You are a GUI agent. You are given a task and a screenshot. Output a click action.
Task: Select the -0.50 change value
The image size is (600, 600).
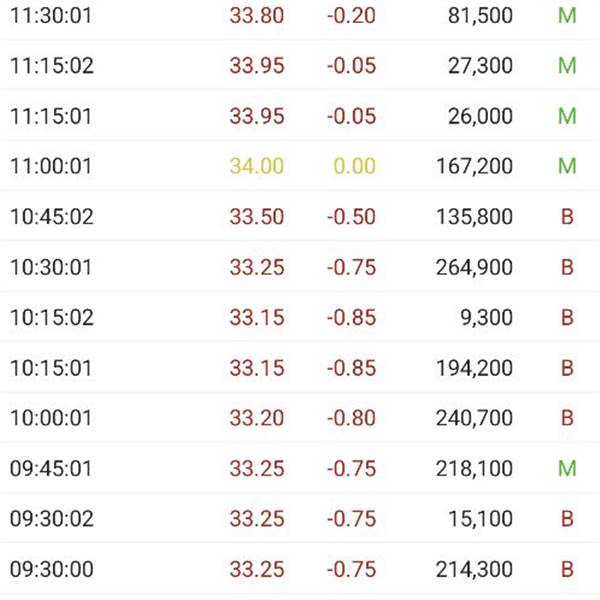[x=351, y=217]
